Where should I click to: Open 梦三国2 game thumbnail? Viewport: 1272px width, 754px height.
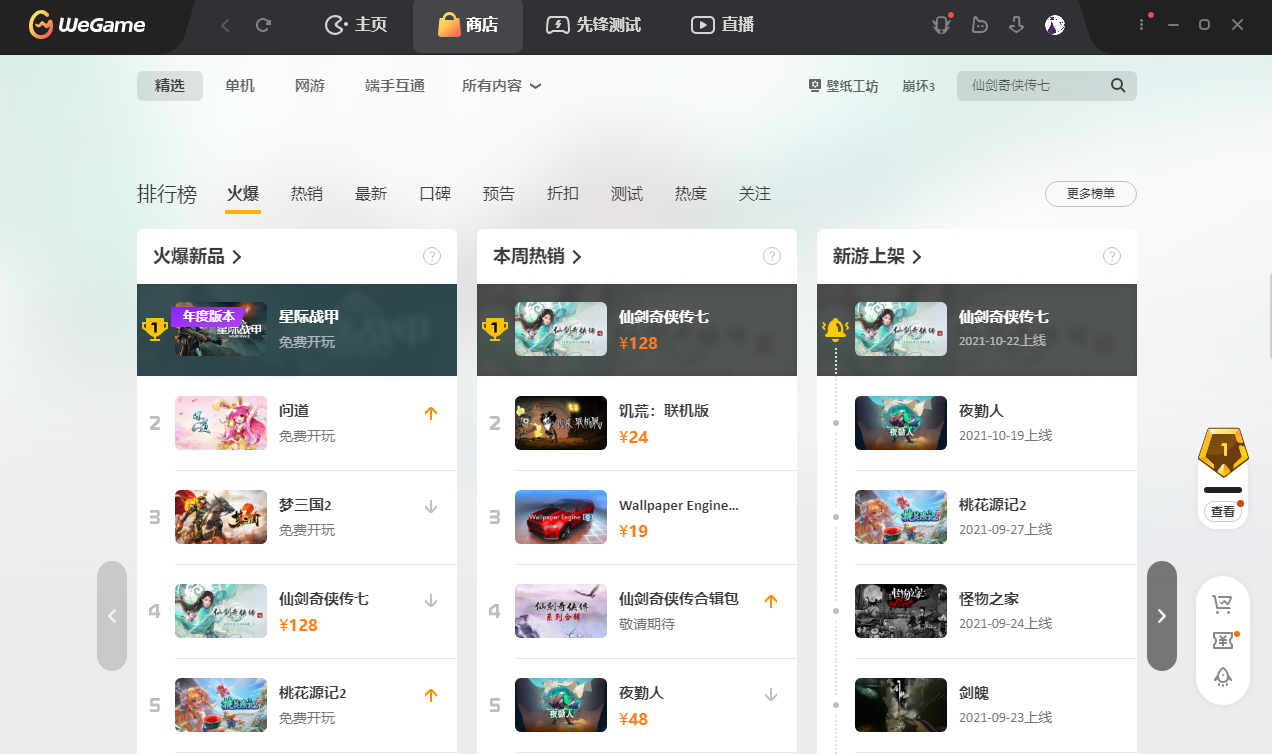coord(221,517)
